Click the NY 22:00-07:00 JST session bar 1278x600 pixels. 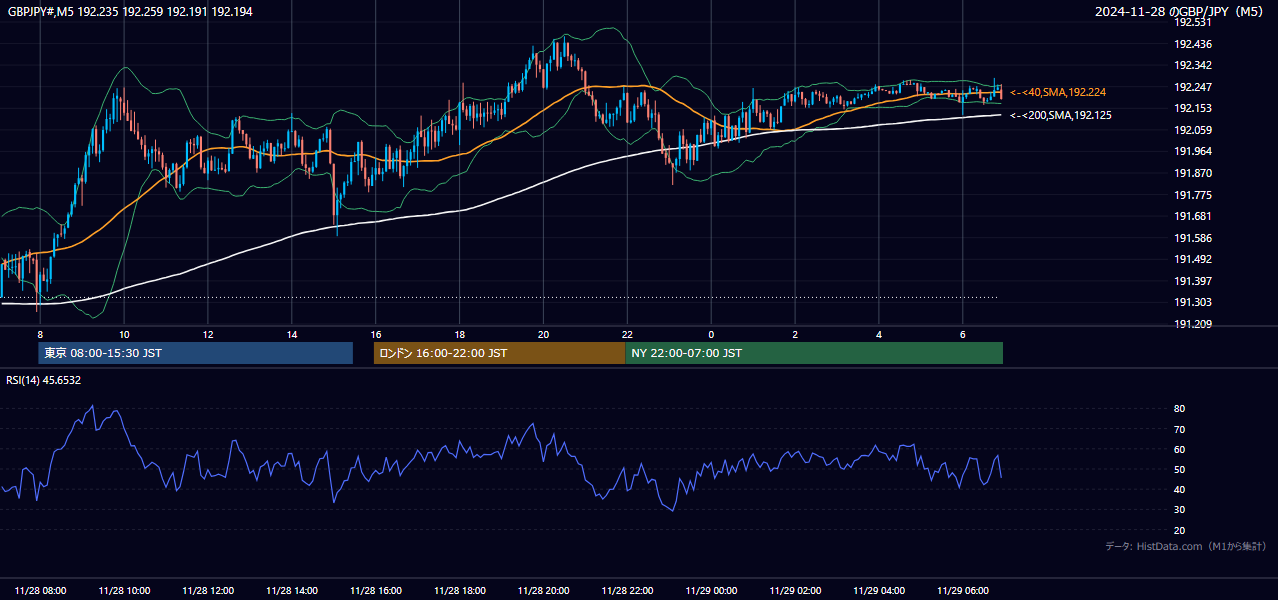pos(814,353)
